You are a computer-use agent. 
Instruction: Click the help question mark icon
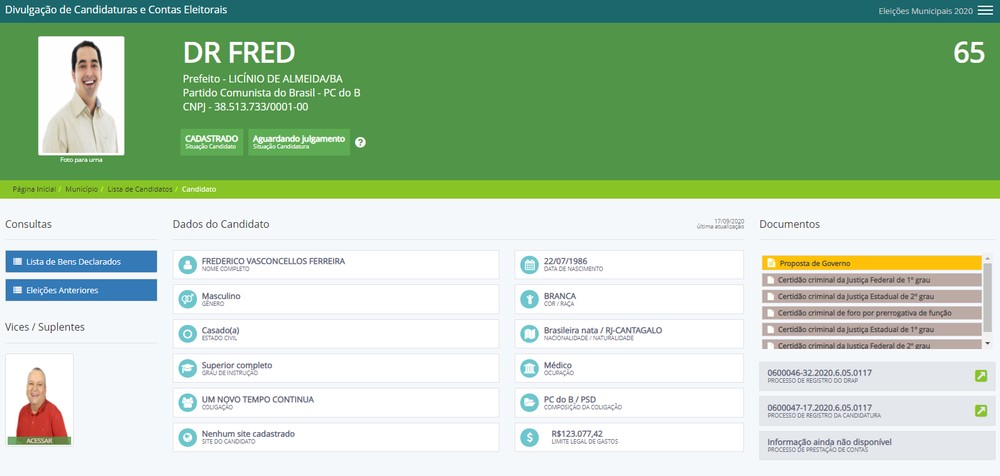point(360,142)
